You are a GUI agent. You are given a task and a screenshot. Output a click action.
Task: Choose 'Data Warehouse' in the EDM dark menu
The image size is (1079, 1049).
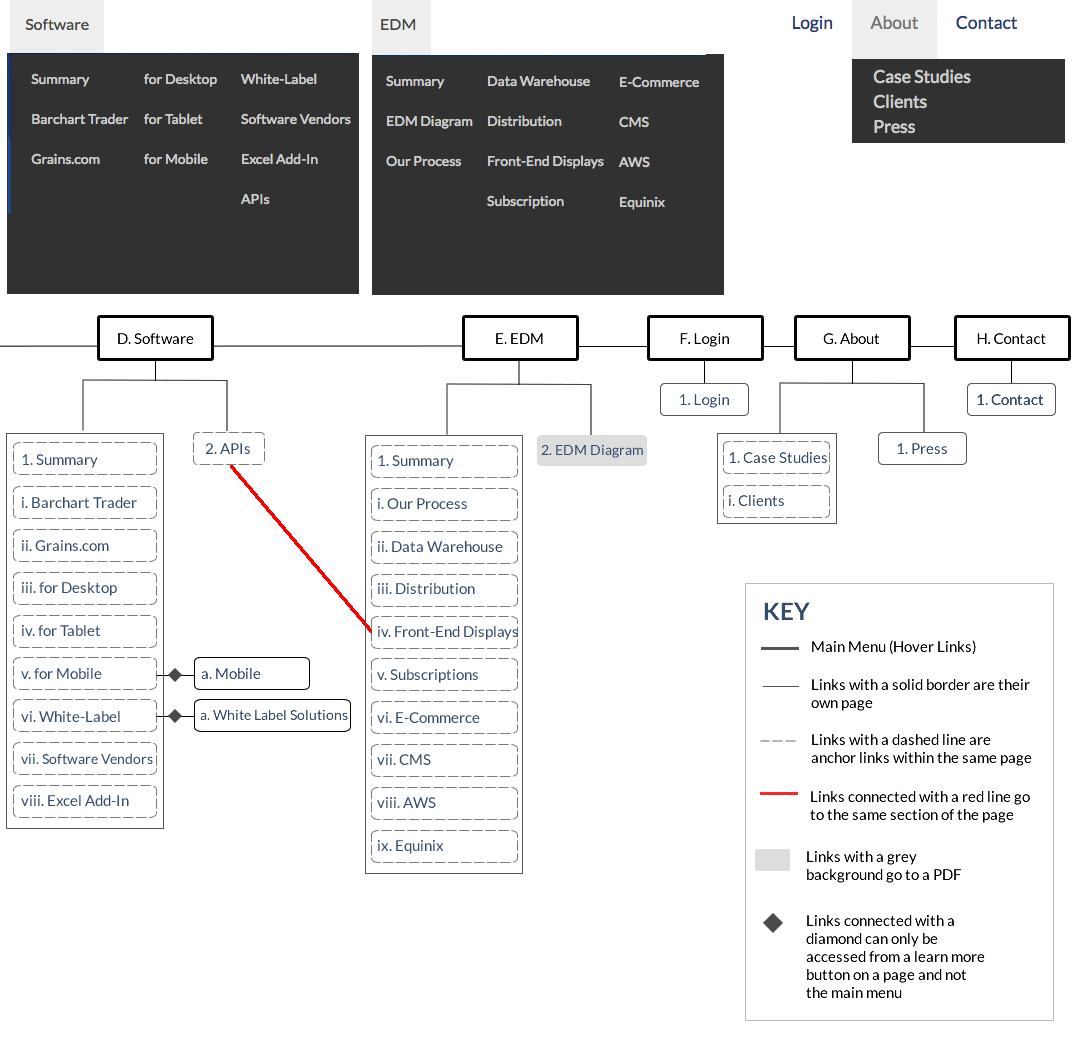[x=538, y=81]
